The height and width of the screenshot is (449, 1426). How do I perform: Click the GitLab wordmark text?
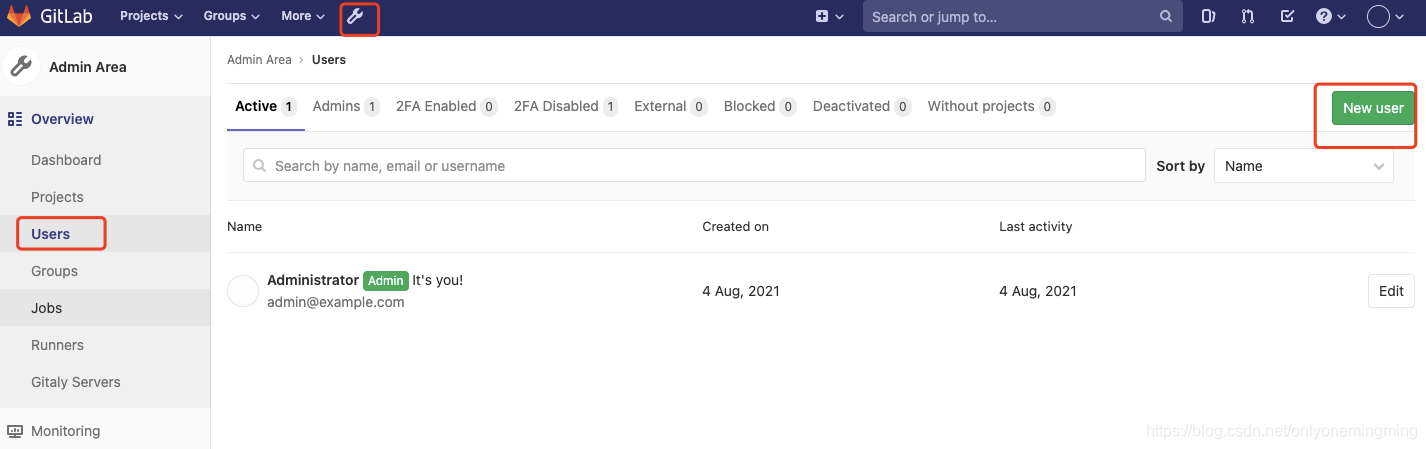point(68,17)
